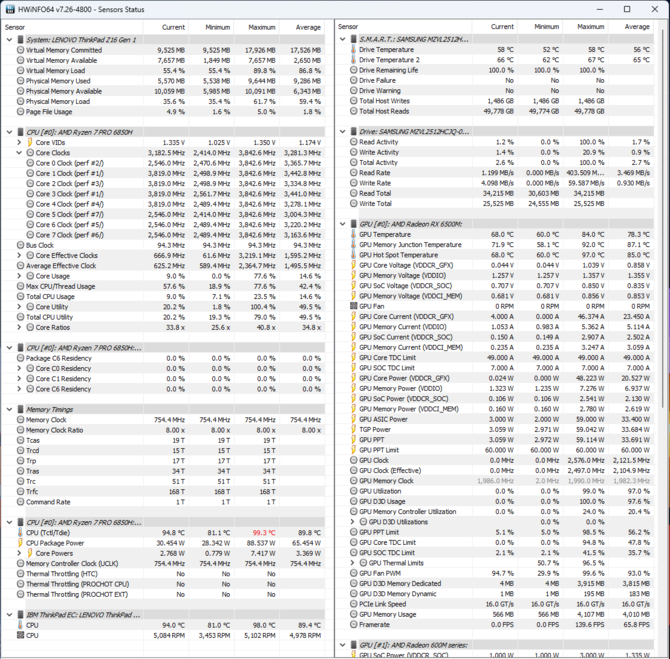Click the Read Rate sensor icon
The width and height of the screenshot is (670, 659).
point(353,173)
